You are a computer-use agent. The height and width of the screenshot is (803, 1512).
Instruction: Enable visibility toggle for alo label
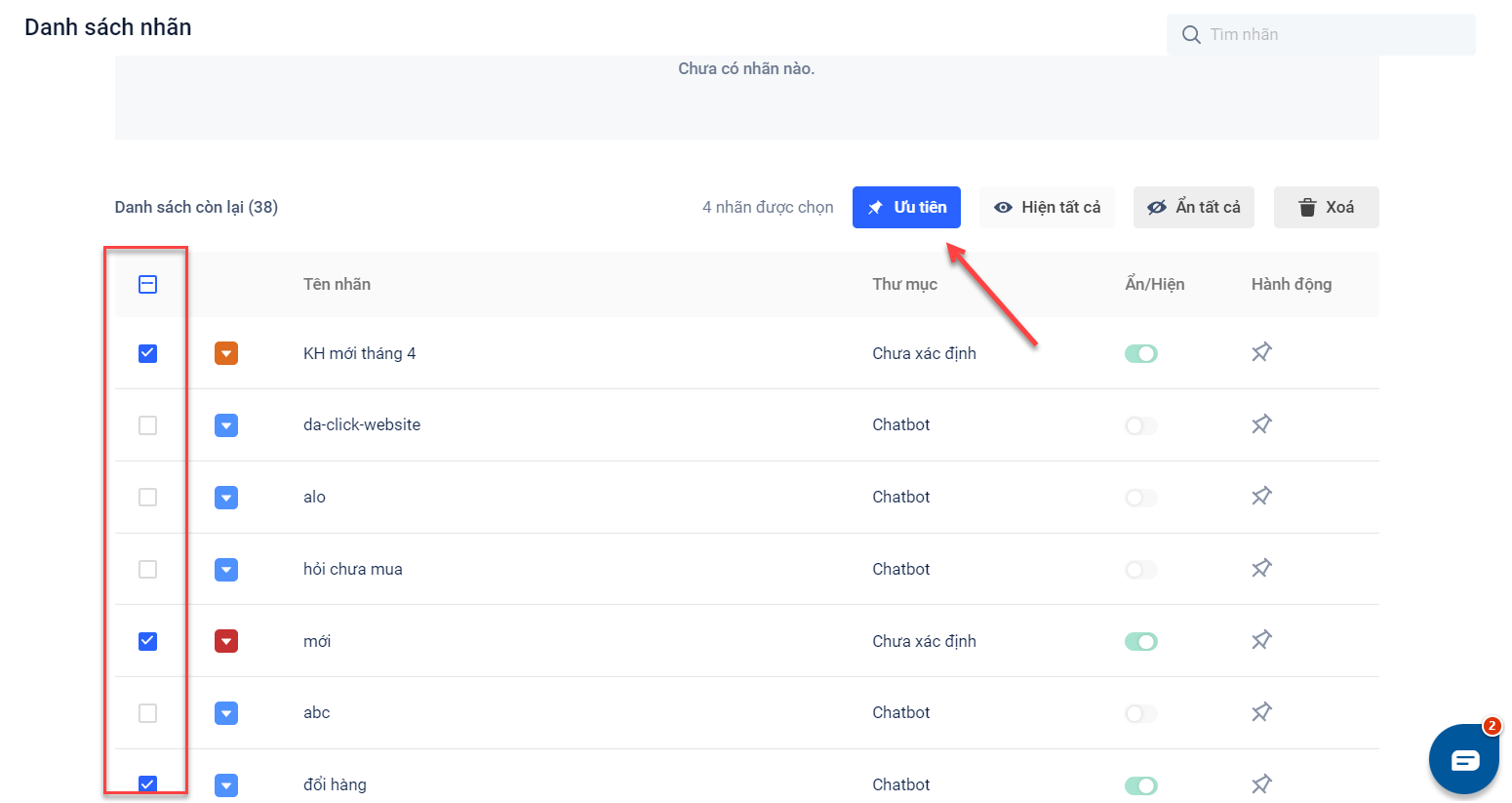(x=1140, y=498)
